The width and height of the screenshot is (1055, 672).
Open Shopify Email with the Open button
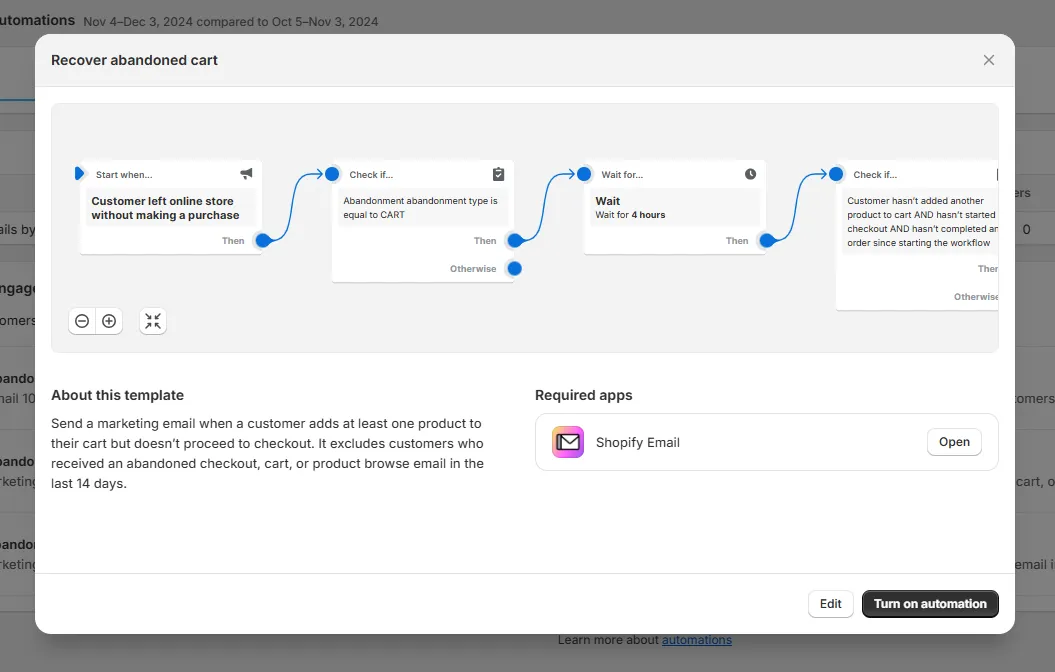[x=954, y=442]
